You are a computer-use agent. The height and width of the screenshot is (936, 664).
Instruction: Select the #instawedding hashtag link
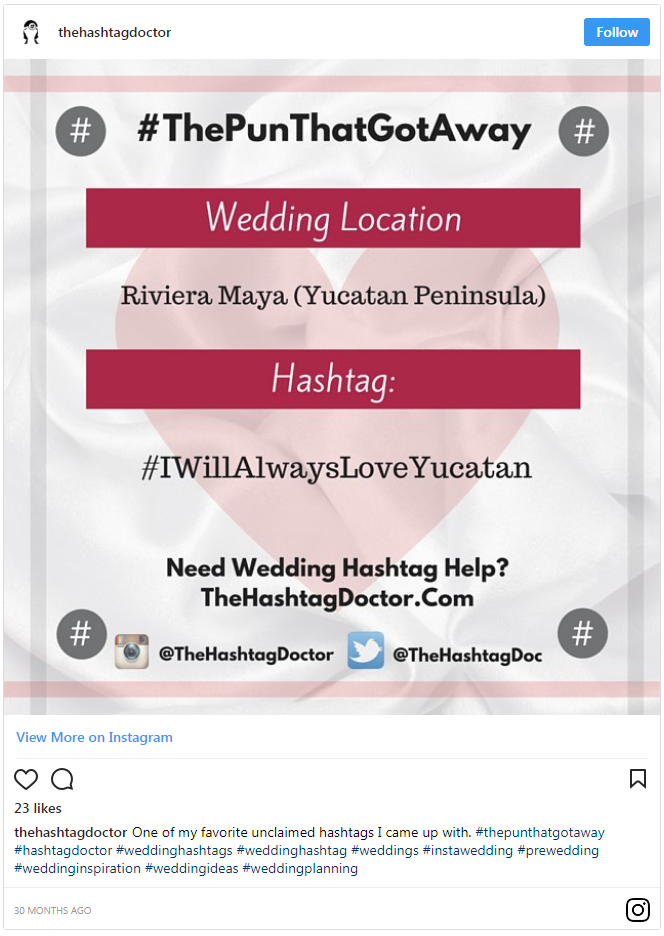pos(468,850)
